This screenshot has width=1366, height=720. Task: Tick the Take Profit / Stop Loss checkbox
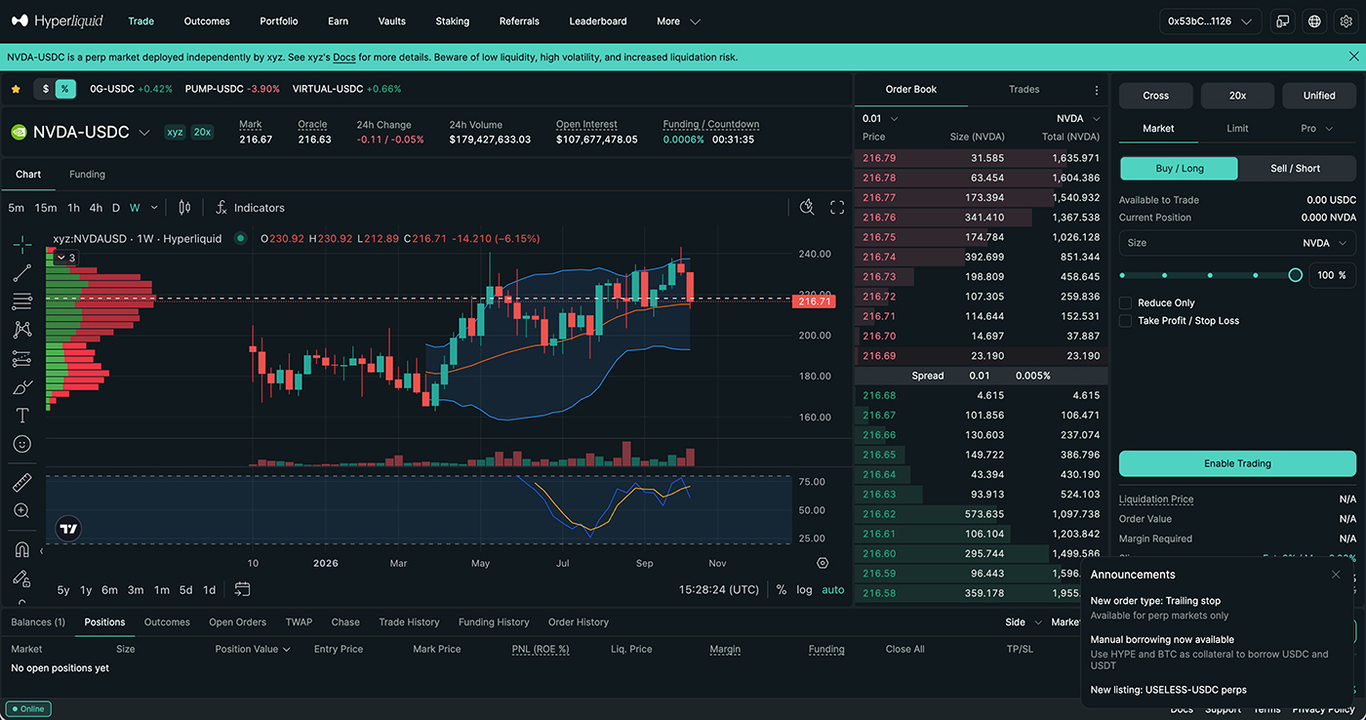[x=1126, y=321]
